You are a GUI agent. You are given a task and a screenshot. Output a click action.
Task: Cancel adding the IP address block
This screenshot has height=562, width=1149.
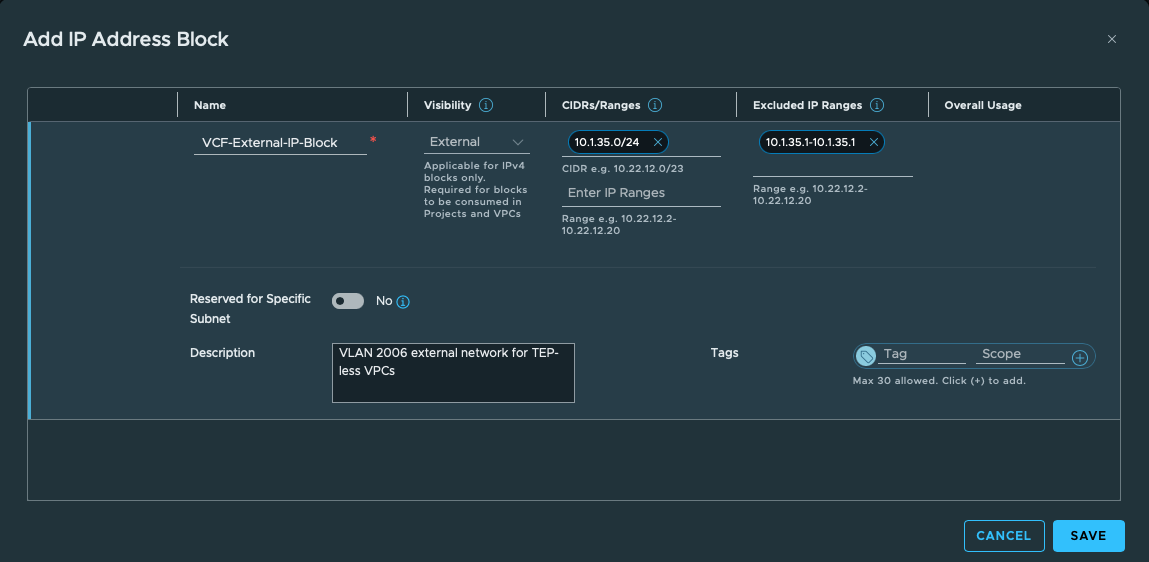pos(1004,536)
